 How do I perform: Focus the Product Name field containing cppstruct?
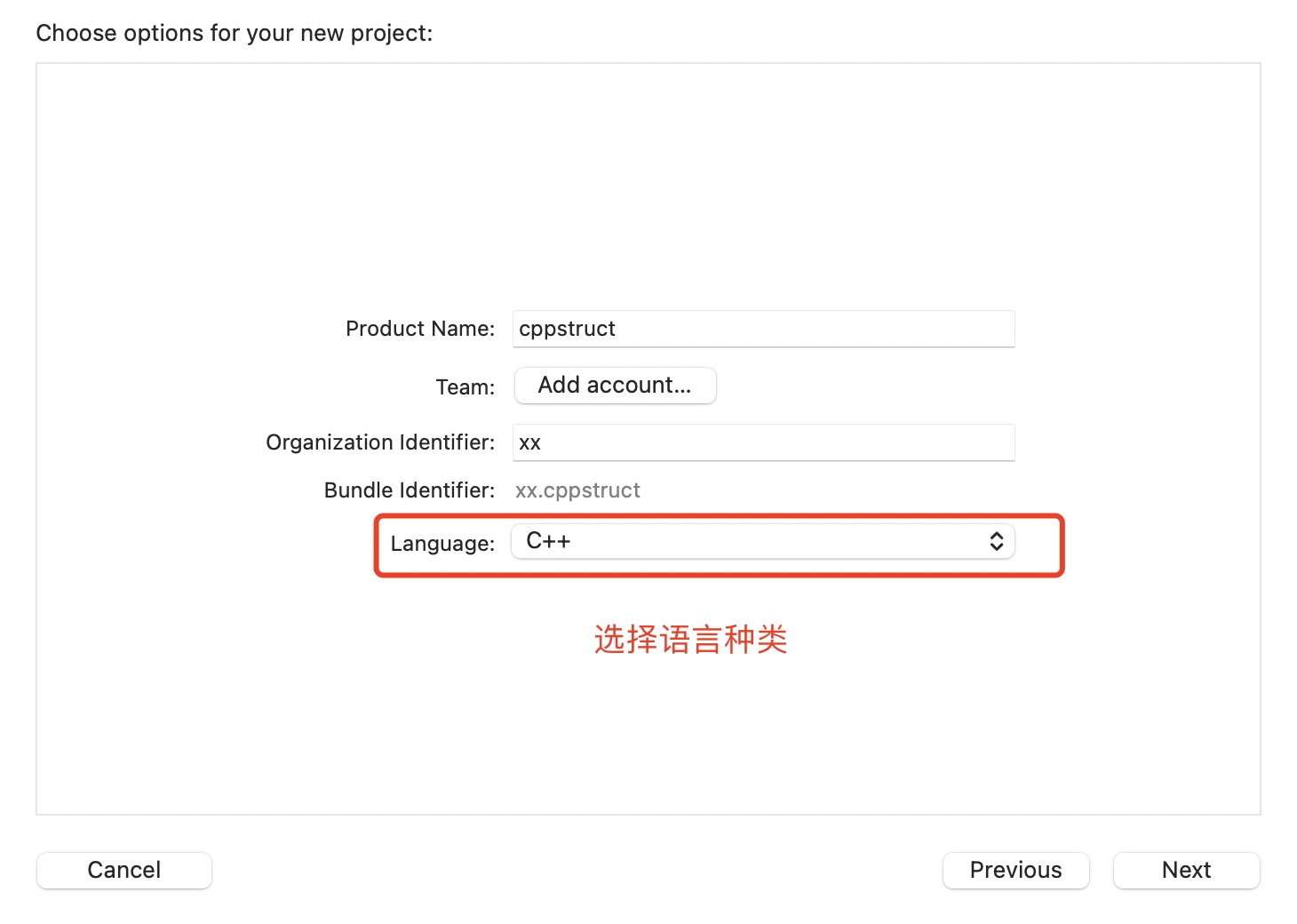pos(762,329)
